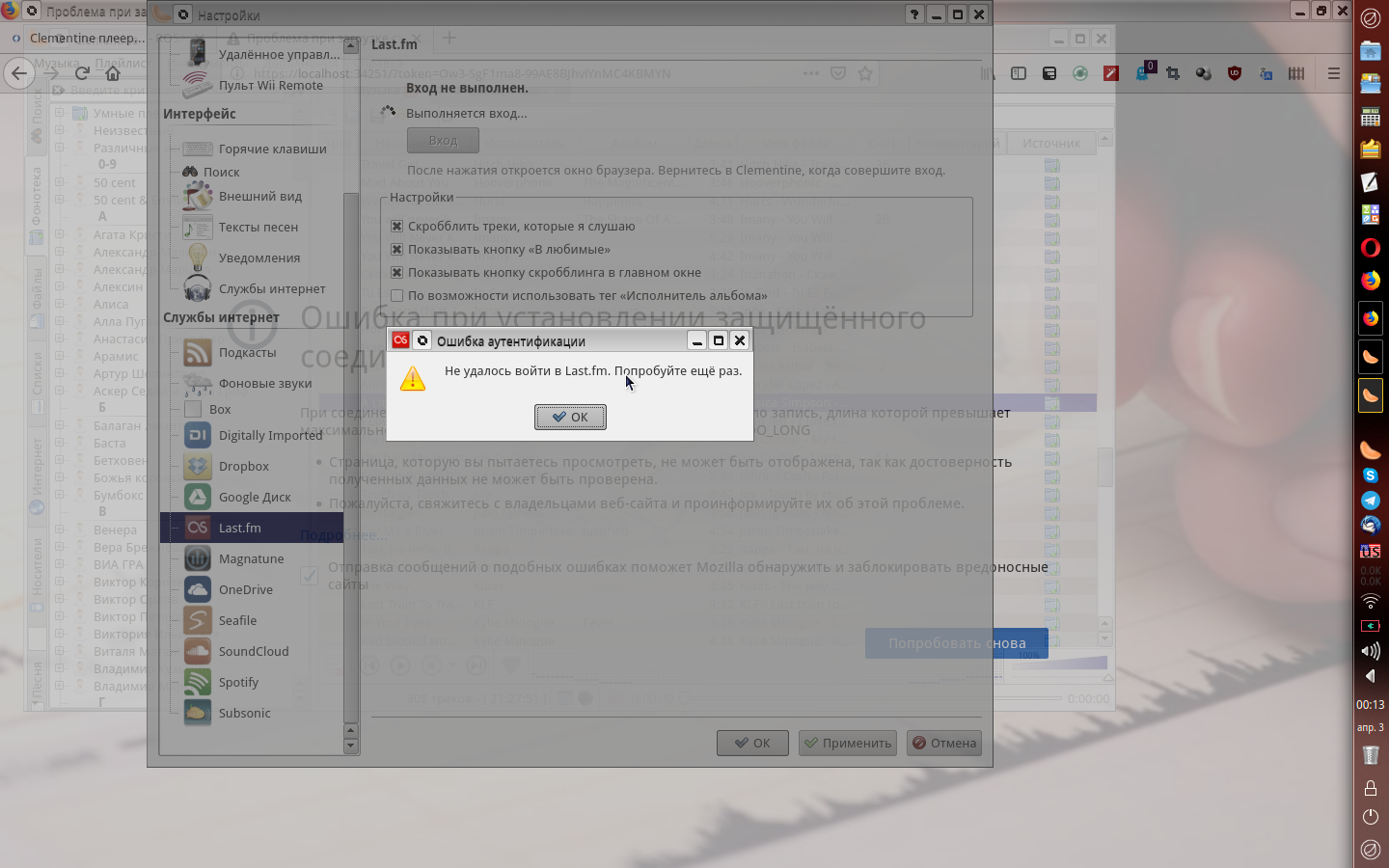Expand the Бумбокс artist tree node

(x=59, y=495)
